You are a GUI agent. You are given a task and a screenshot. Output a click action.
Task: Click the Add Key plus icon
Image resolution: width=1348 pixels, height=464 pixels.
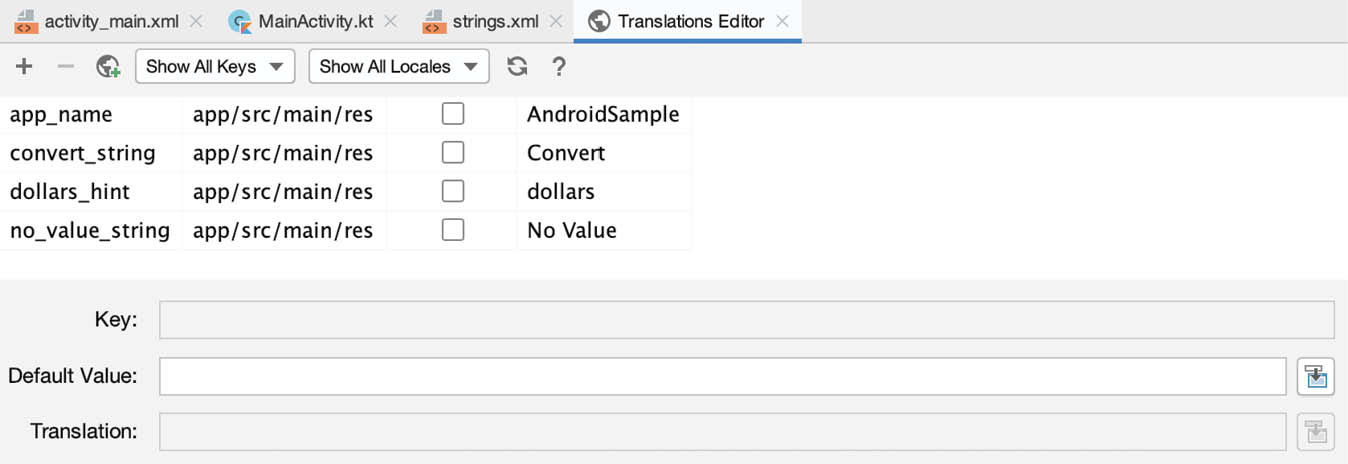[24, 67]
